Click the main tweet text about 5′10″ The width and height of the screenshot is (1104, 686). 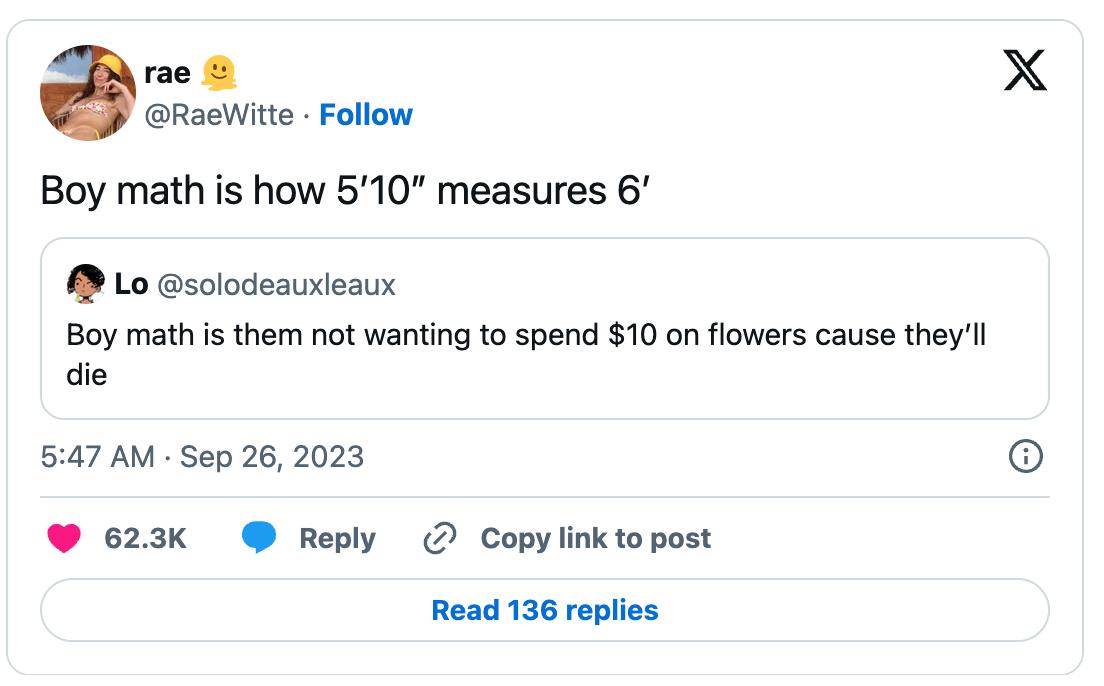coord(346,190)
